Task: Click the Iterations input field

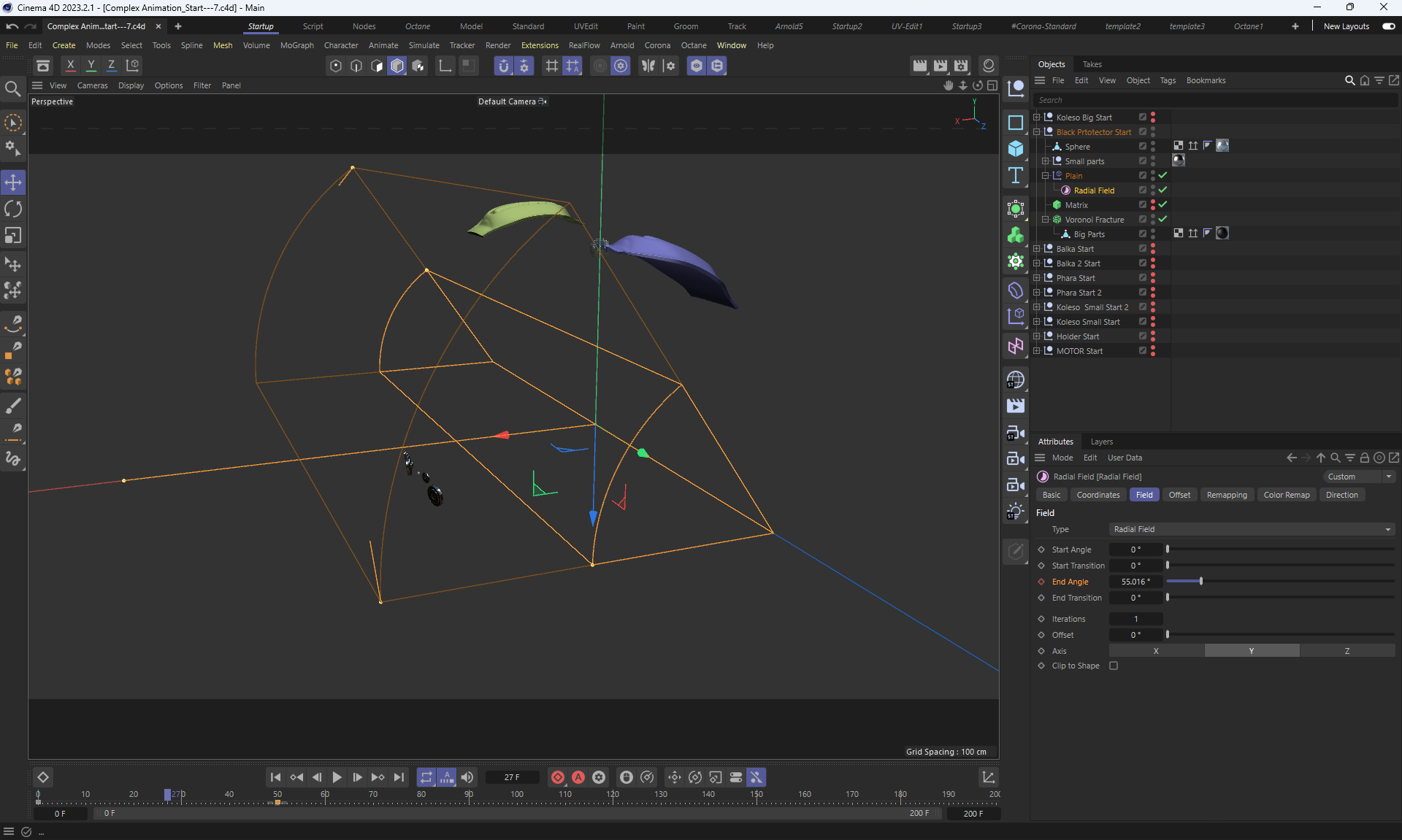Action: (x=1135, y=619)
